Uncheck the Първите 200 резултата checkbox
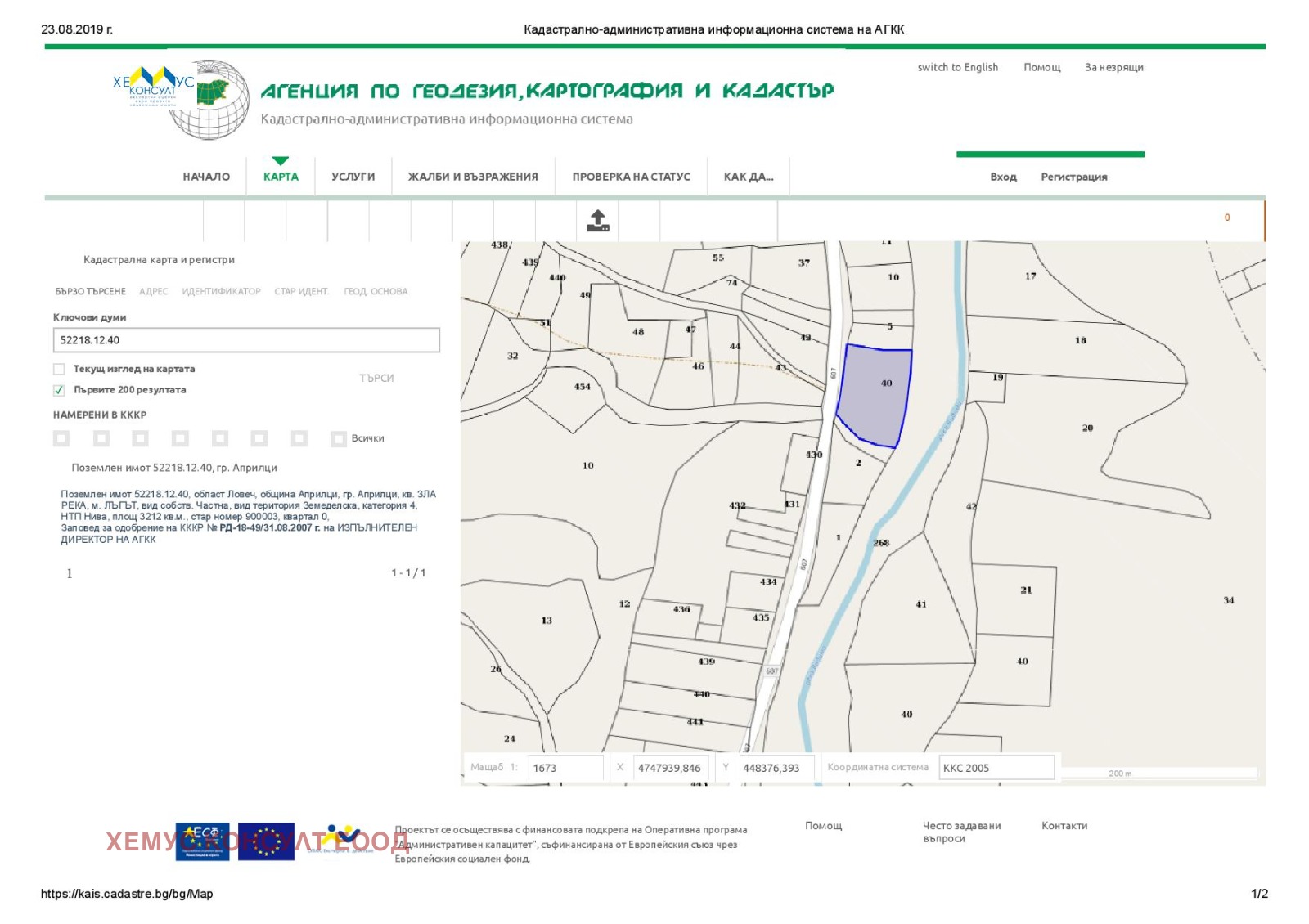Image resolution: width=1309 pixels, height=924 pixels. (59, 391)
